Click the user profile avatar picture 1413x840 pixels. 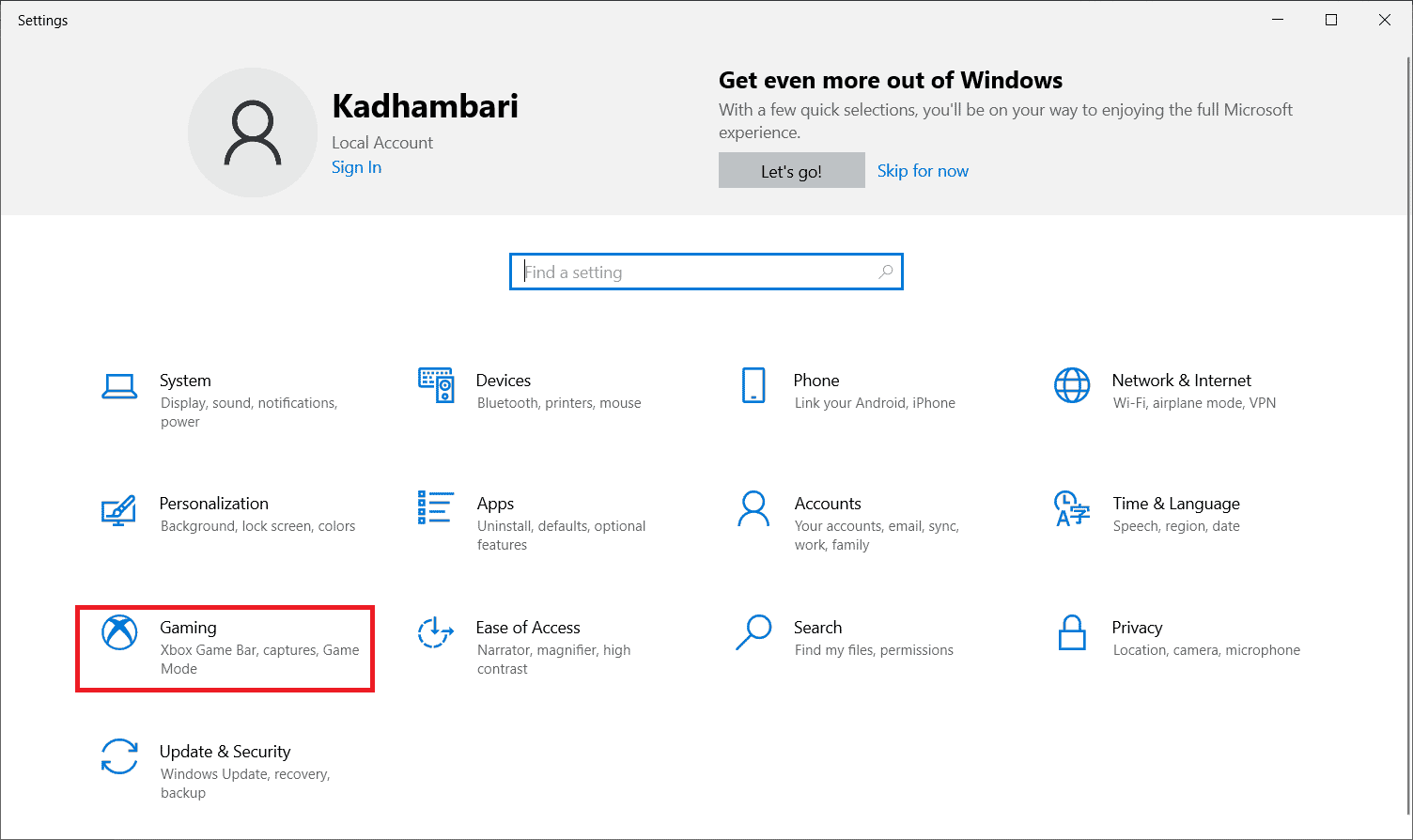[253, 132]
